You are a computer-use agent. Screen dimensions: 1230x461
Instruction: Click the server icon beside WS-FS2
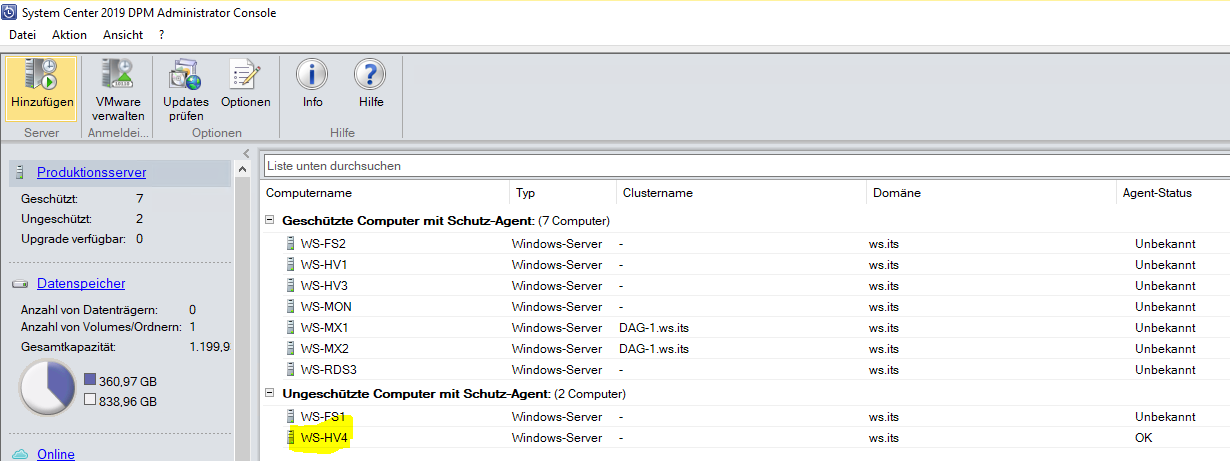click(x=291, y=243)
